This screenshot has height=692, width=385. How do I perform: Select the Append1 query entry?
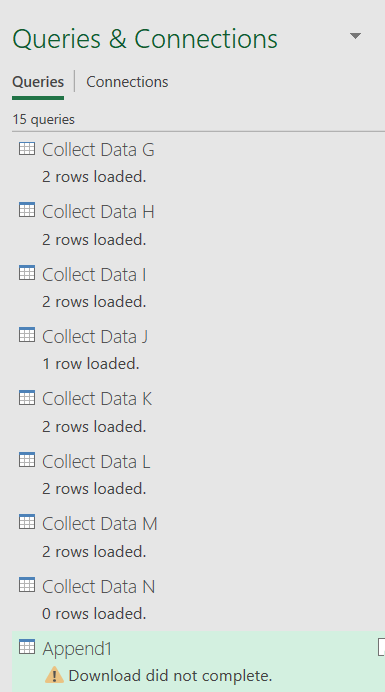click(x=199, y=662)
